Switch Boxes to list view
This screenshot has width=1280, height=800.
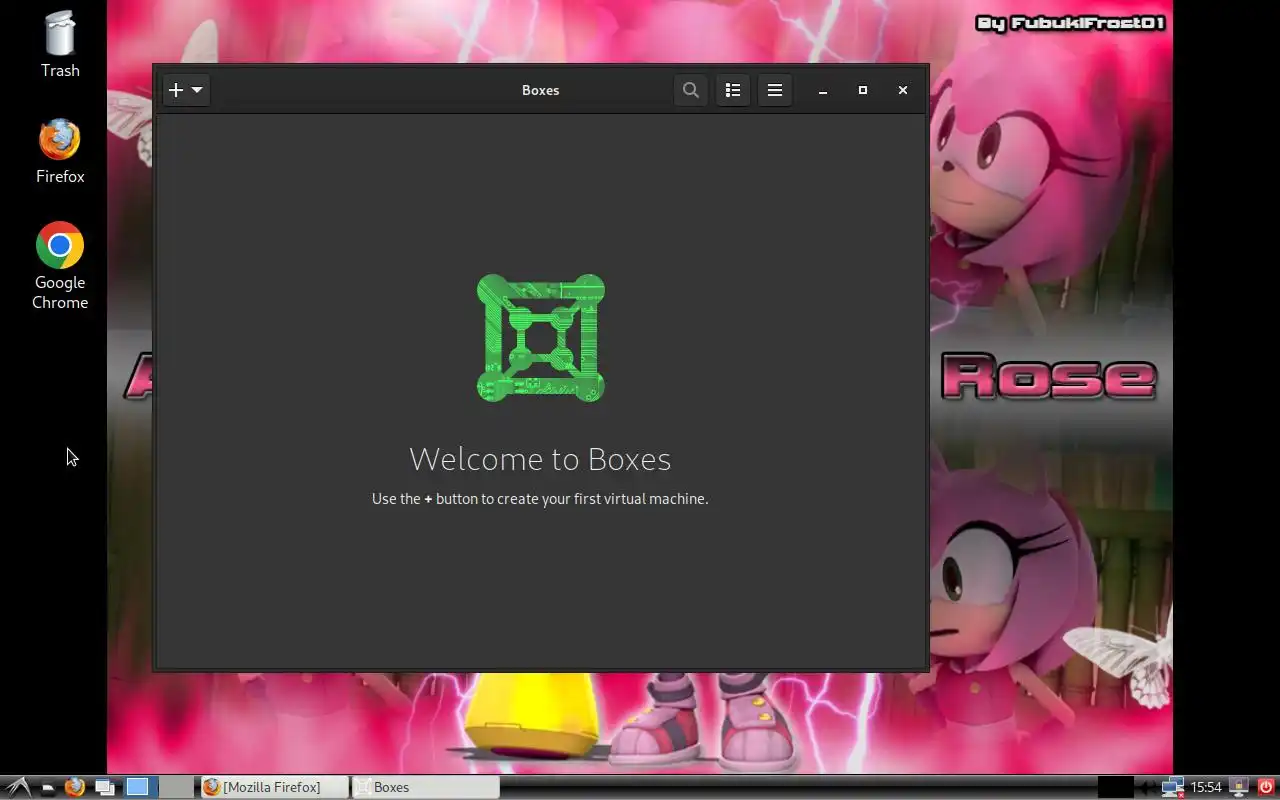(x=733, y=90)
